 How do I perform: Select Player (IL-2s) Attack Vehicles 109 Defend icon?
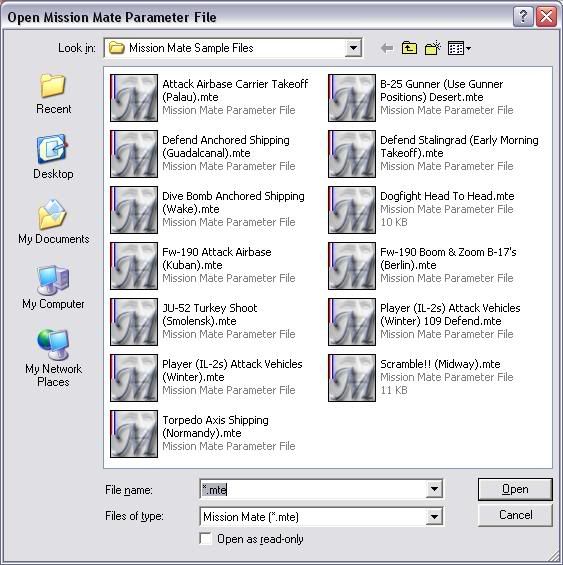pyautogui.click(x=352, y=322)
